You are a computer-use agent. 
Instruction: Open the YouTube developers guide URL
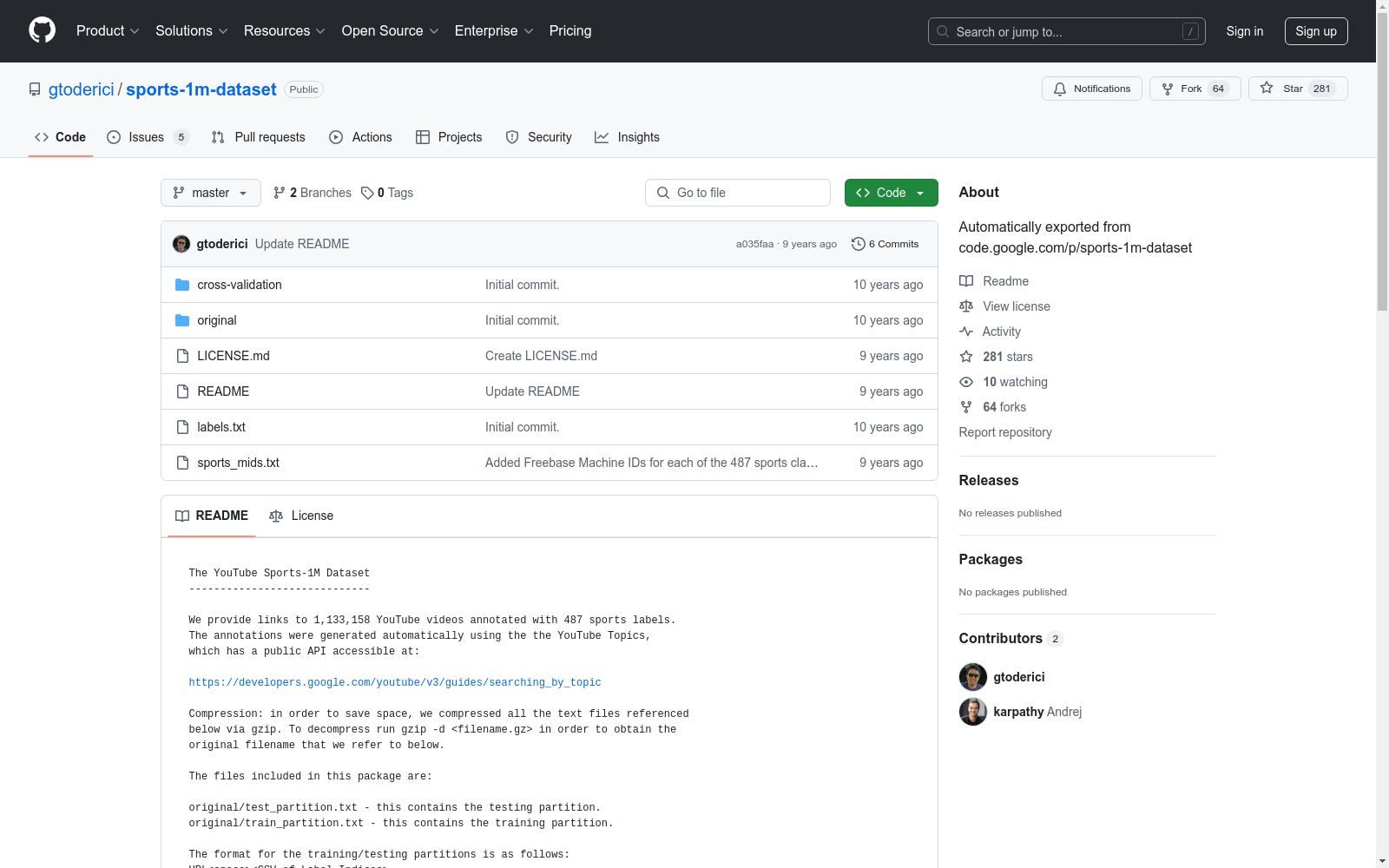[x=395, y=682]
